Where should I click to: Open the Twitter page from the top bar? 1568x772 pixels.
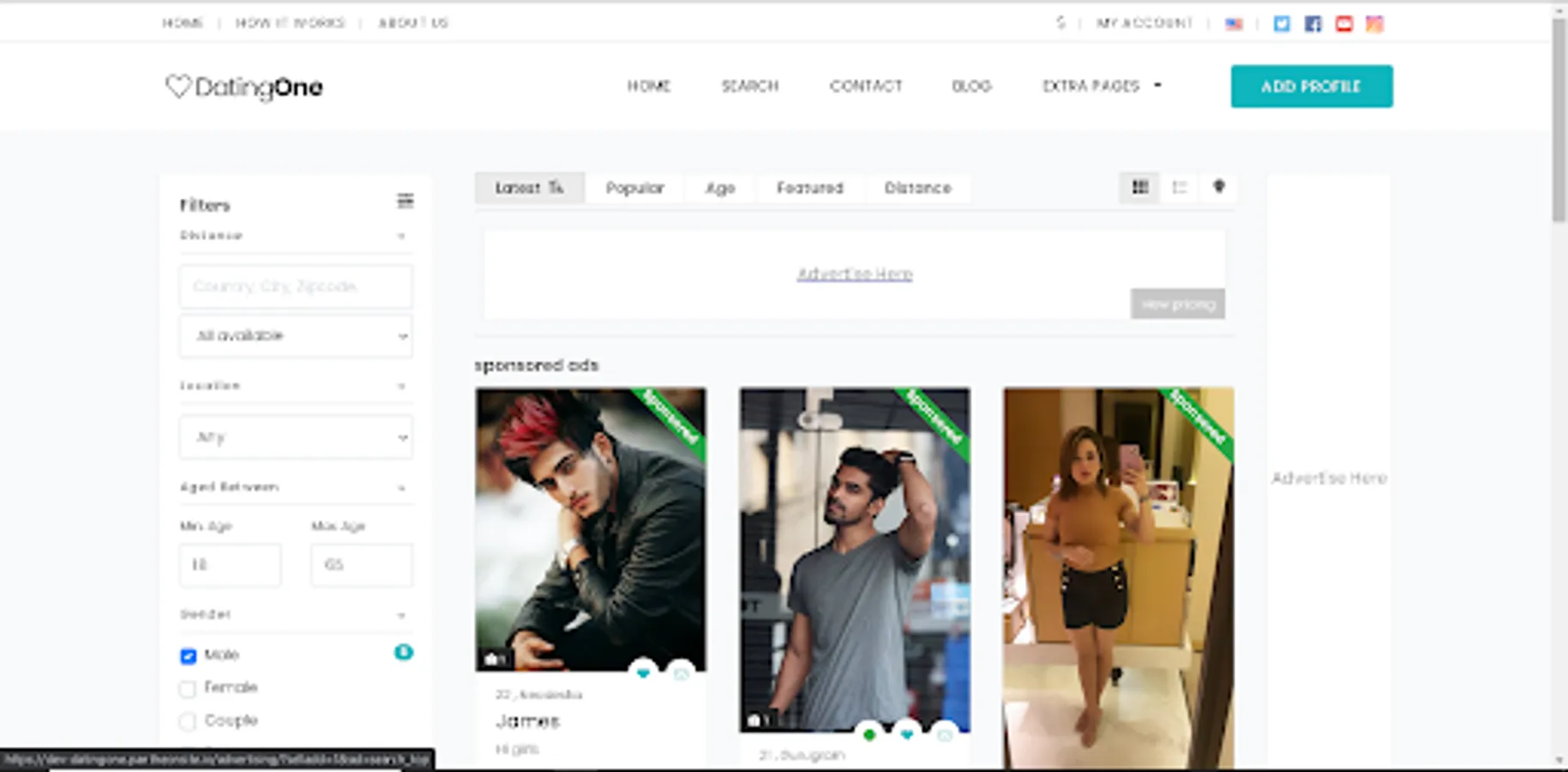coord(1281,24)
